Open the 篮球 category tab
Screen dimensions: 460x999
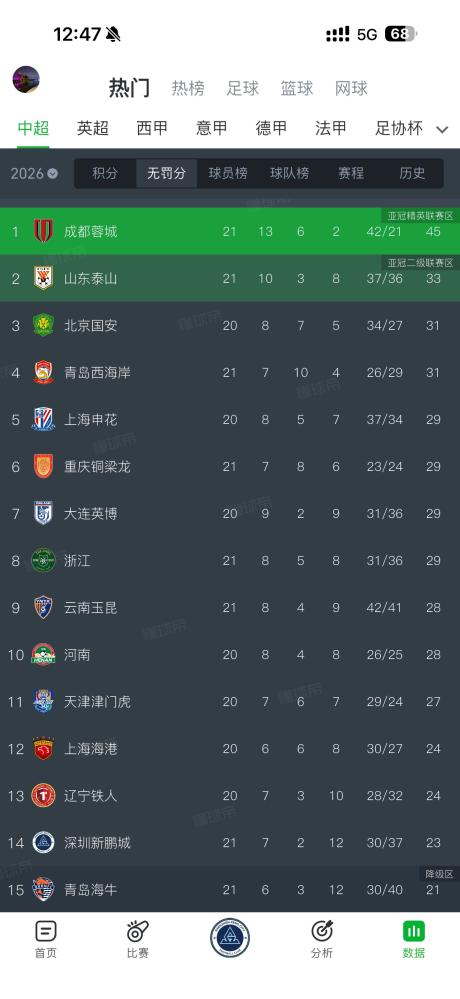(x=297, y=89)
